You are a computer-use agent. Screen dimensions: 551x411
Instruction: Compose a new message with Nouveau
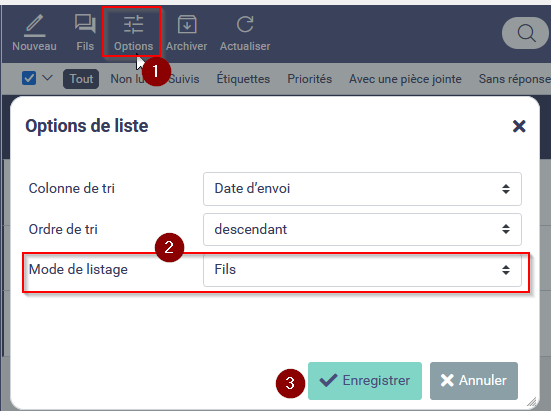(34, 33)
